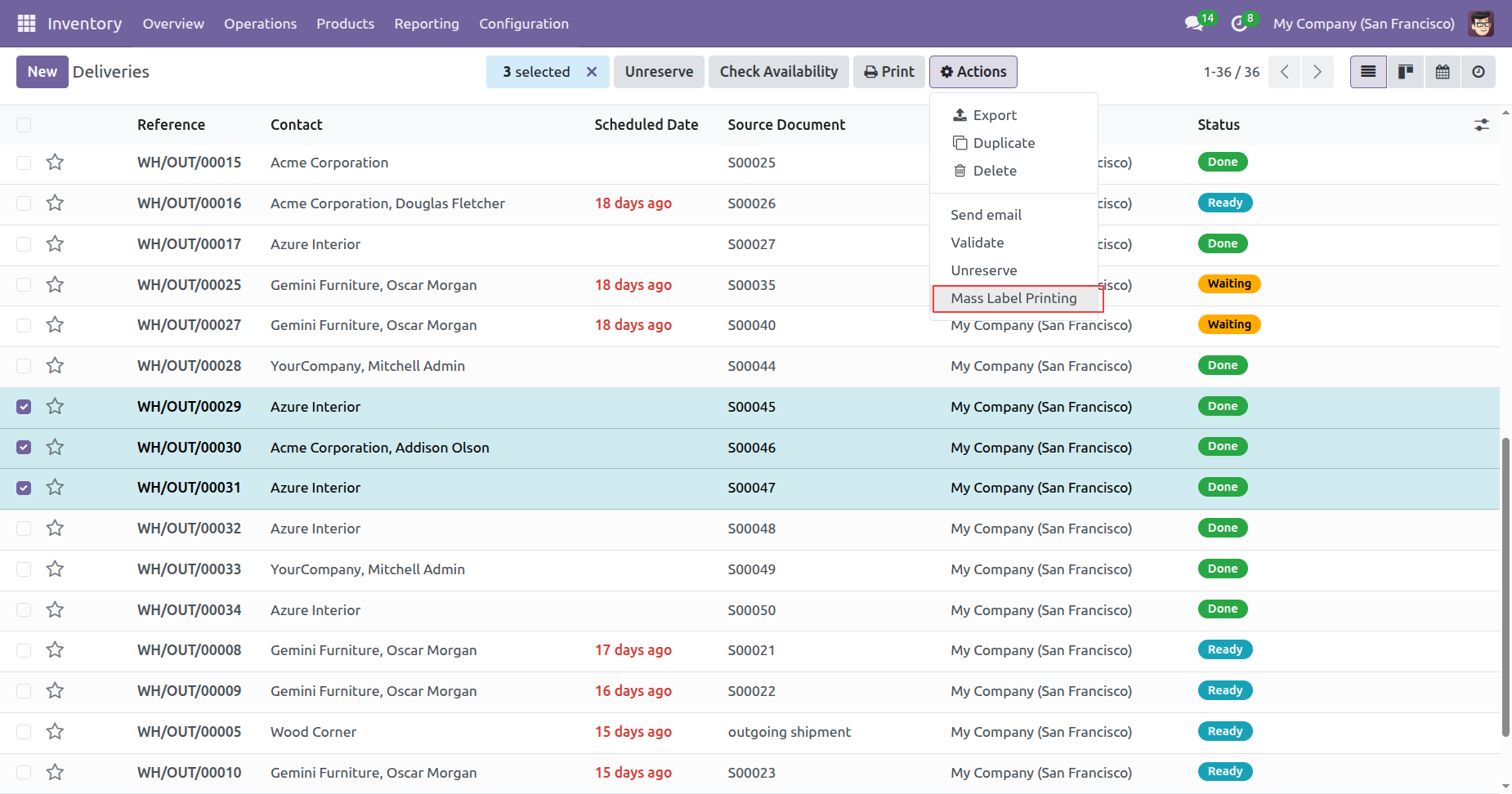
Task: Open the Print dropdown
Action: coord(889,72)
